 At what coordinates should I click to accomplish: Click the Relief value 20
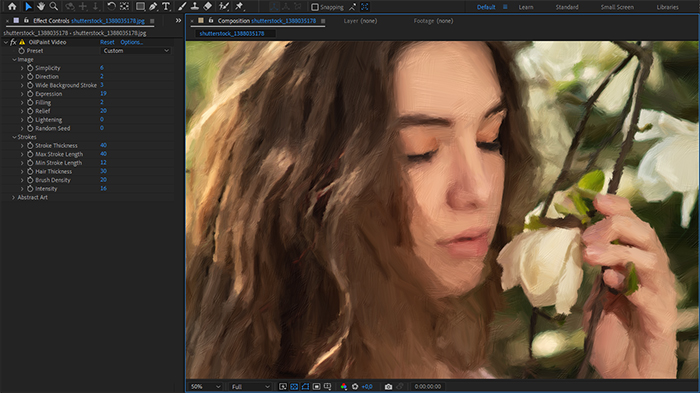point(103,110)
